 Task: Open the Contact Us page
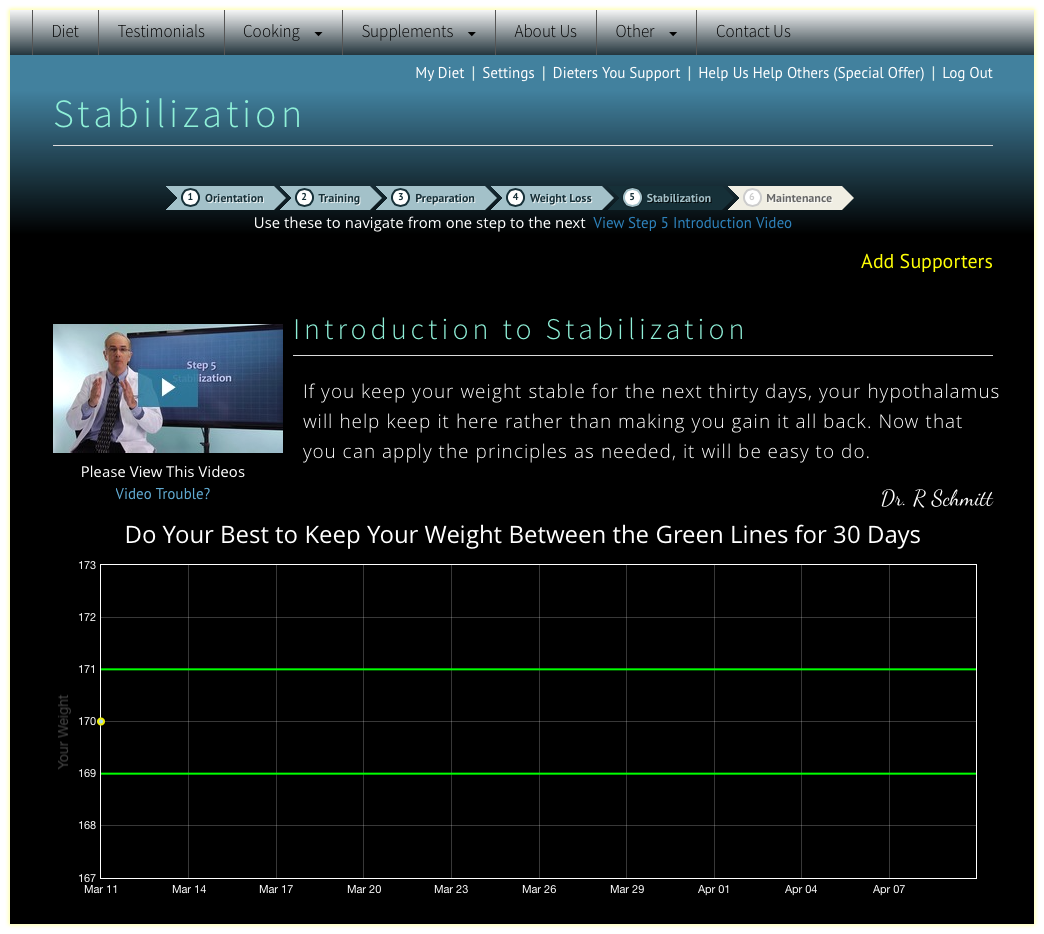(x=753, y=32)
